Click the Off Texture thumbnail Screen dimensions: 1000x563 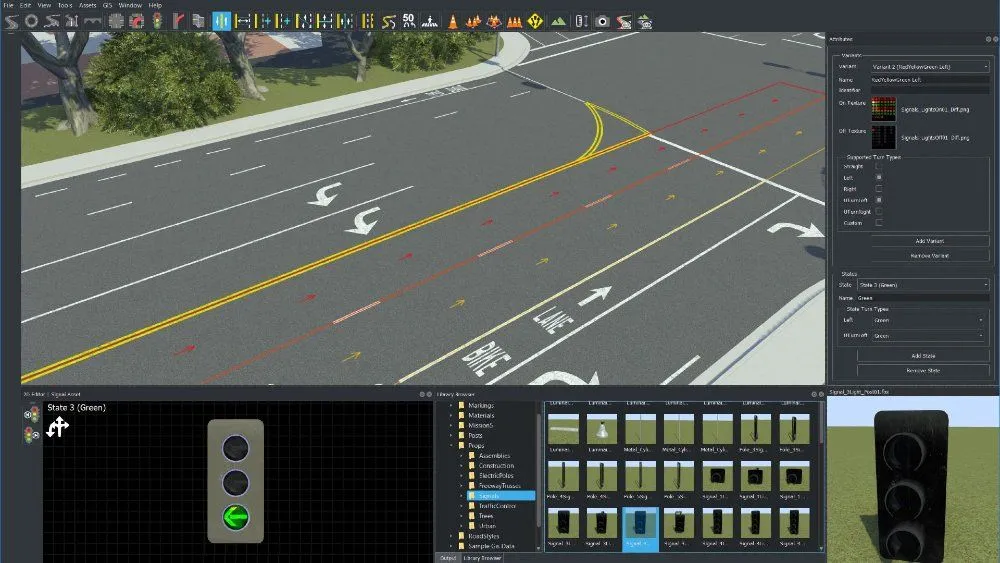[x=883, y=137]
